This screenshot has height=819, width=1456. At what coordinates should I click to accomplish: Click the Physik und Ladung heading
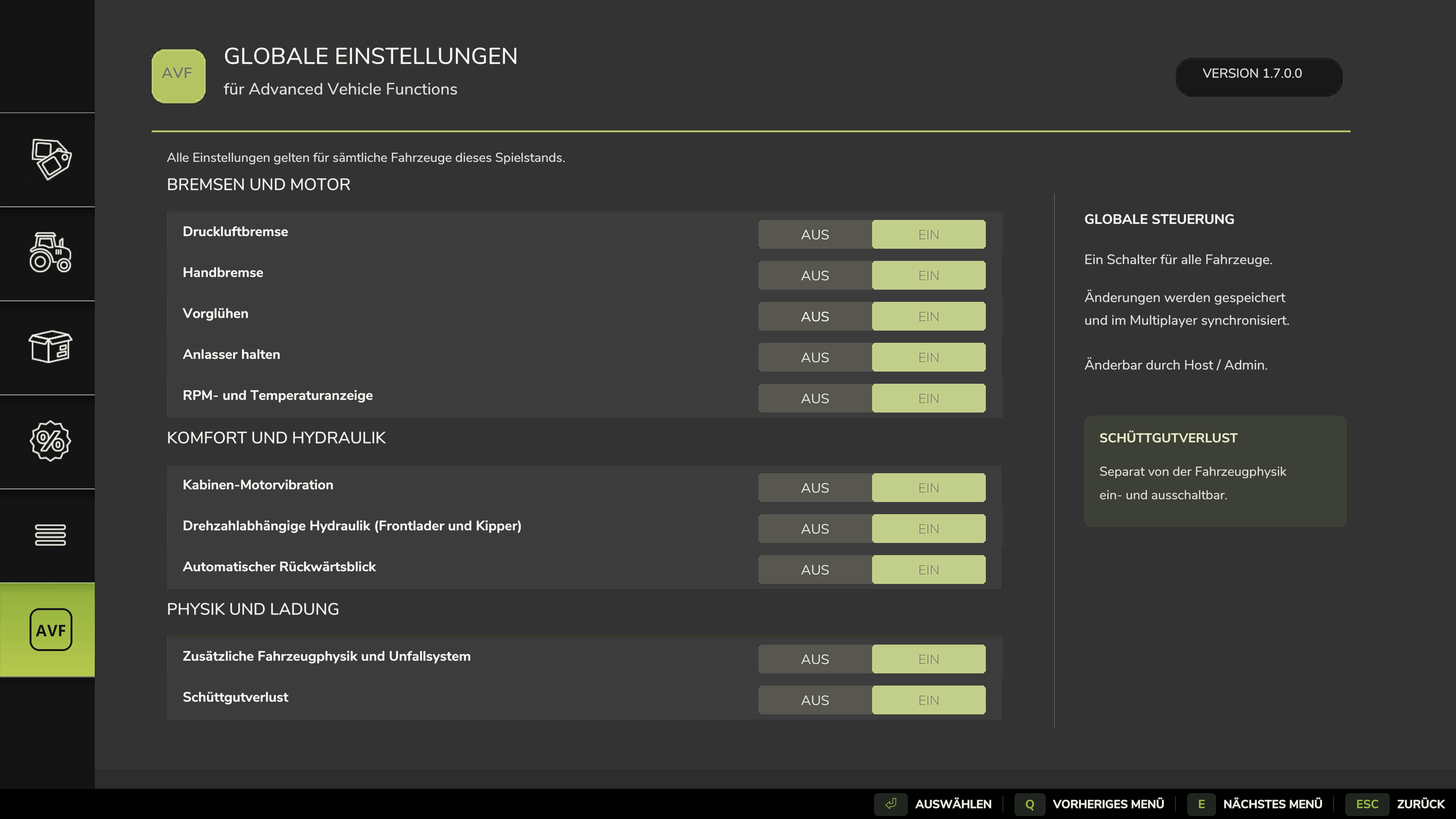coord(253,609)
